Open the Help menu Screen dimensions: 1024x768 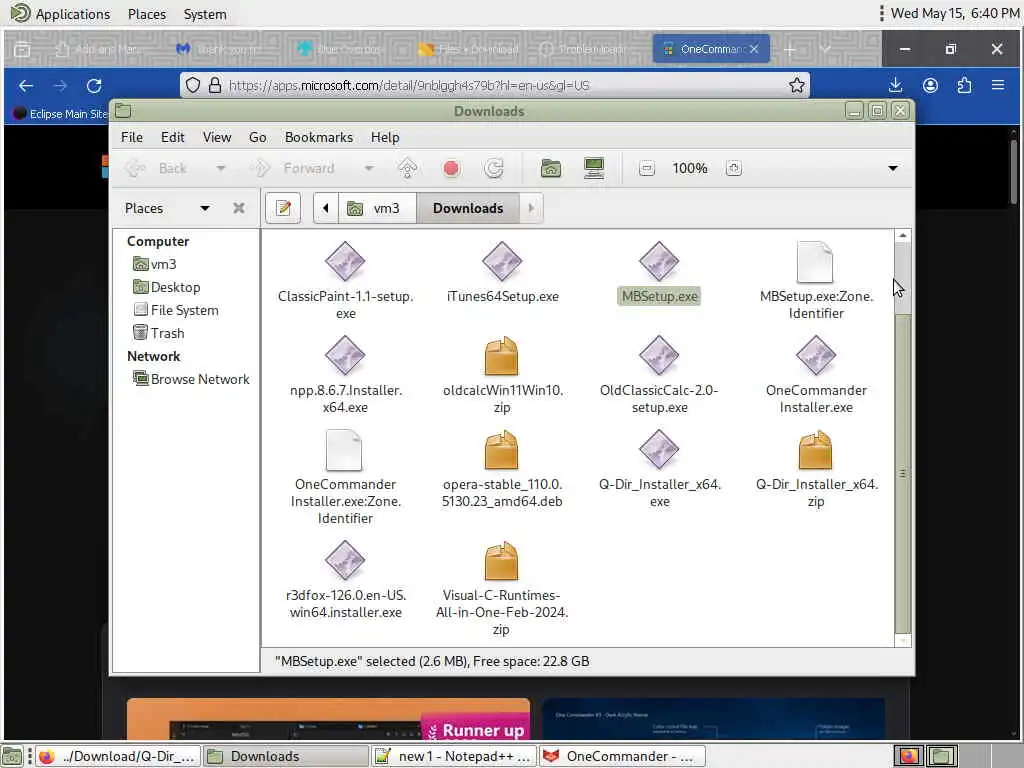[x=385, y=137]
